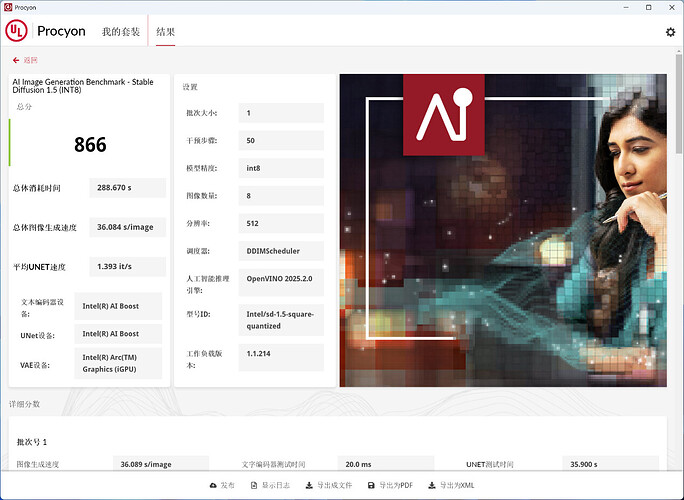
Task: Click the overall score 866
Action: [90, 145]
